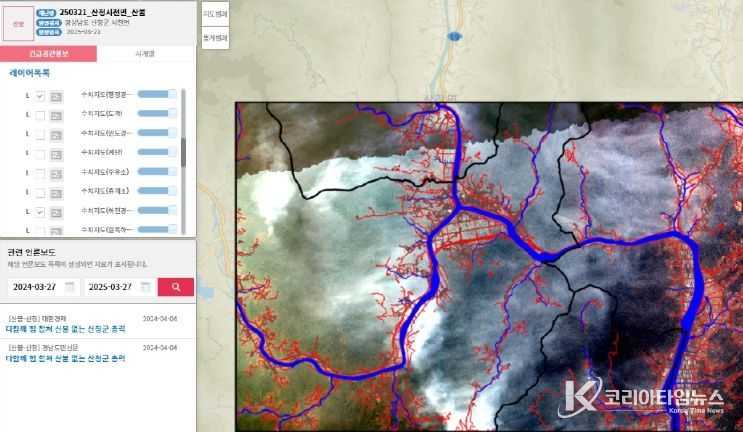Click the layer icon in the seventh layer row
Screen dimensions: 743x432
tap(57, 213)
